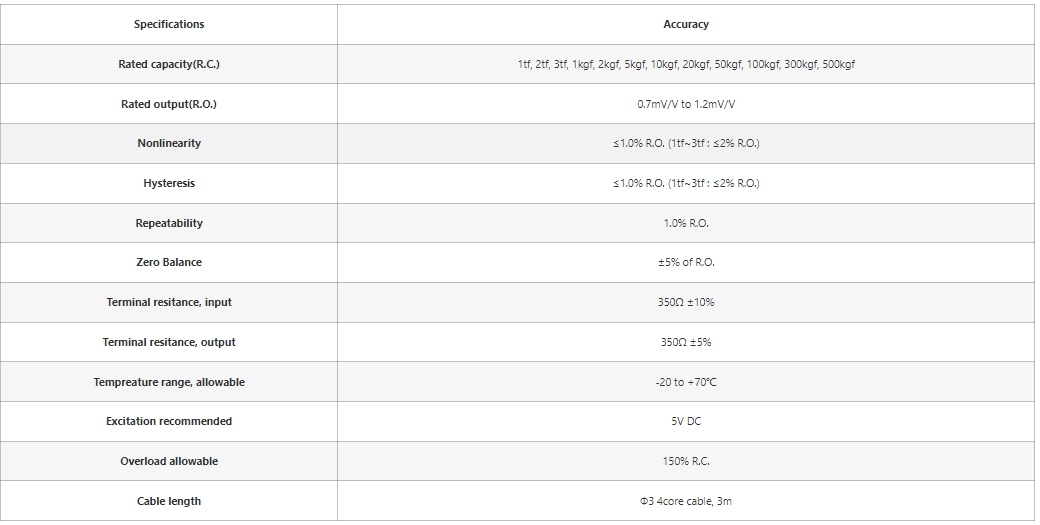Select the Rated output(R.O.) label
This screenshot has height=525, width=1040.
pos(169,104)
